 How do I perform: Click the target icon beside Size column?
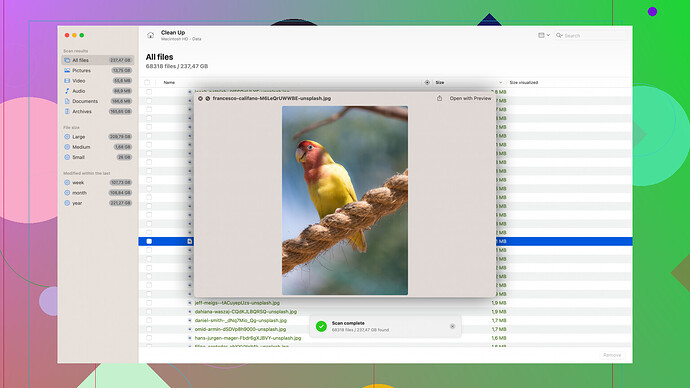pyautogui.click(x=427, y=82)
